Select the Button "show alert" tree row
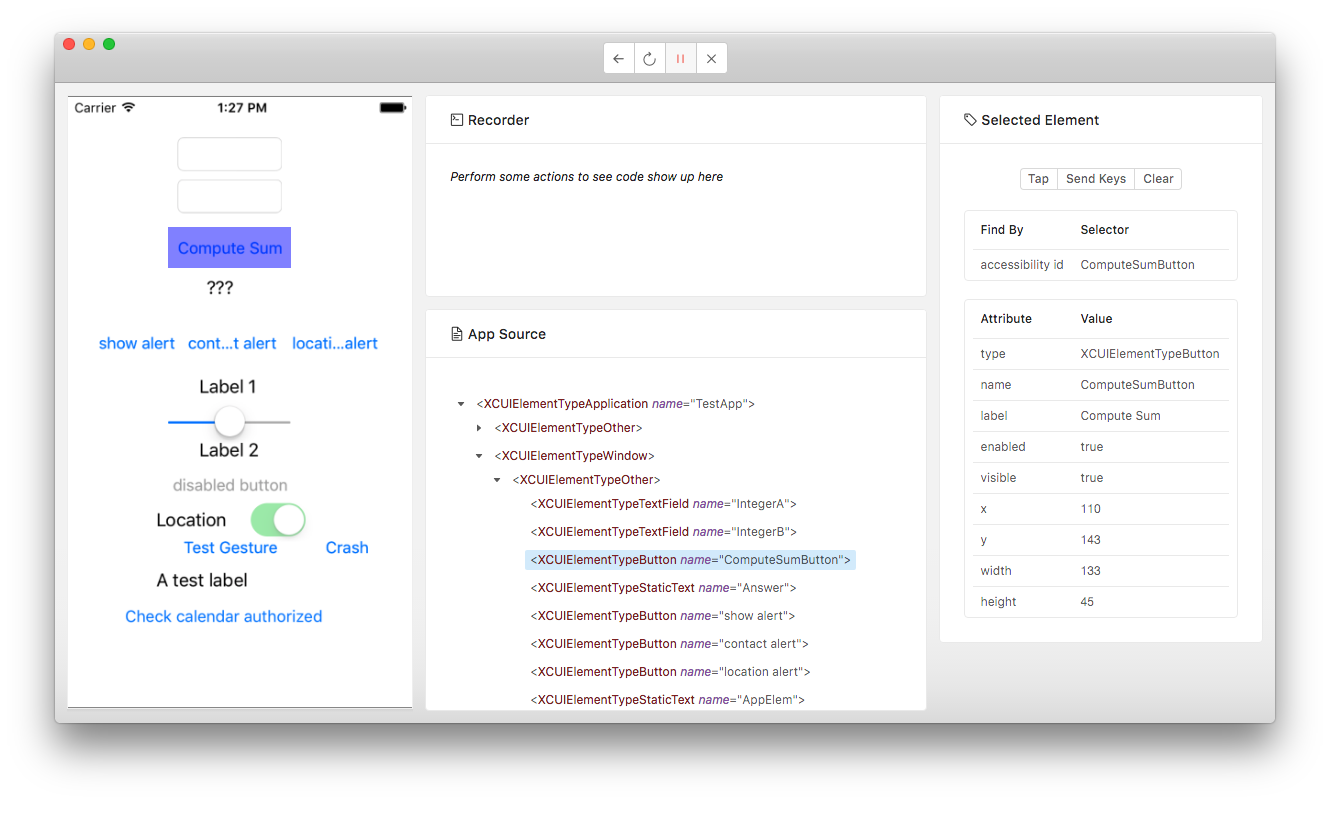The height and width of the screenshot is (817, 1333). tap(663, 616)
